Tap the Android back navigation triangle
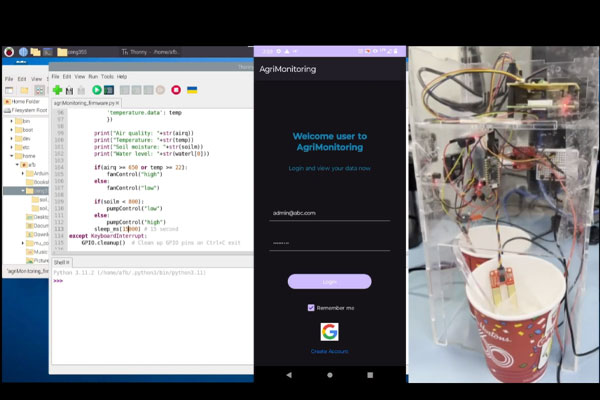600x400 pixels. pos(289,375)
